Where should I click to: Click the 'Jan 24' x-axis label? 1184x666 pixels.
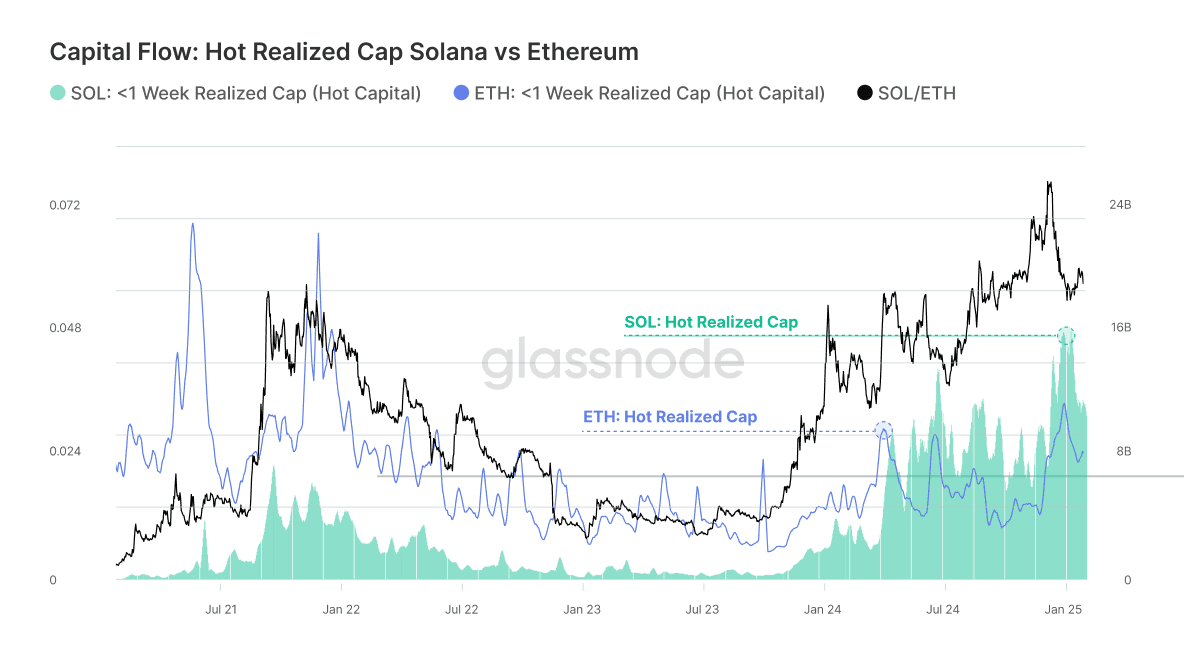(822, 608)
